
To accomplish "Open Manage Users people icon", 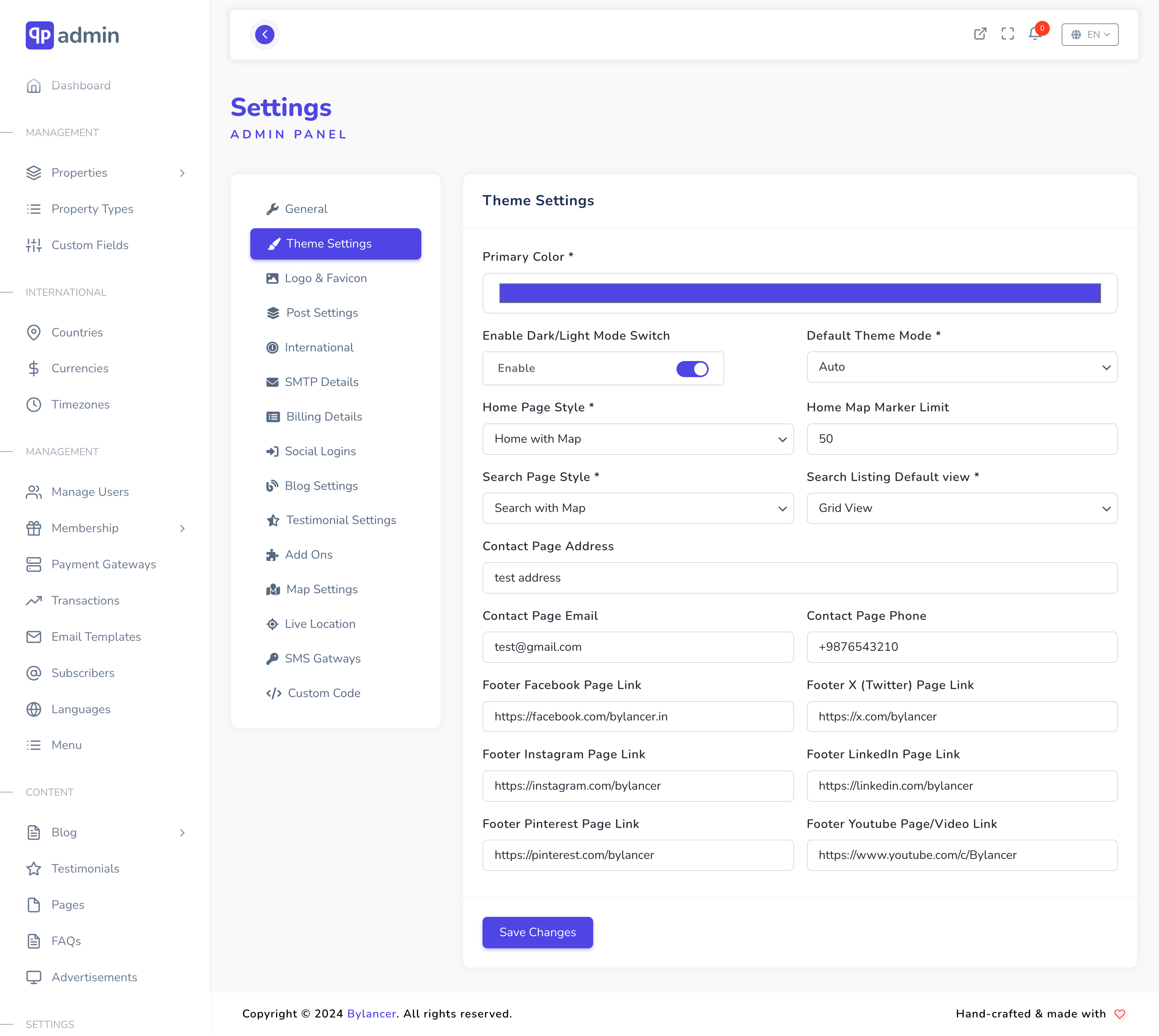I will pos(33,492).
